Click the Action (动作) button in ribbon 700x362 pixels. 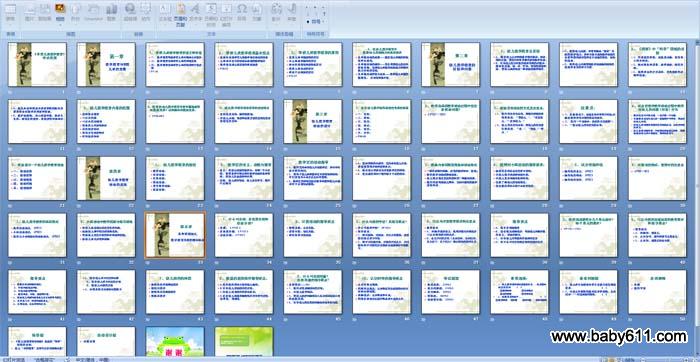point(146,12)
